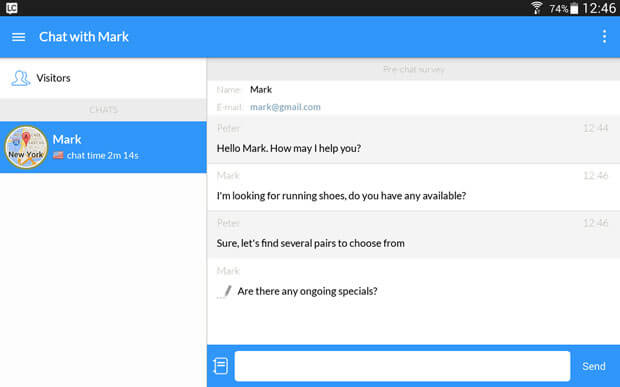The image size is (620, 387).
Task: Tap the 74% battery percentage
Action: coord(559,9)
